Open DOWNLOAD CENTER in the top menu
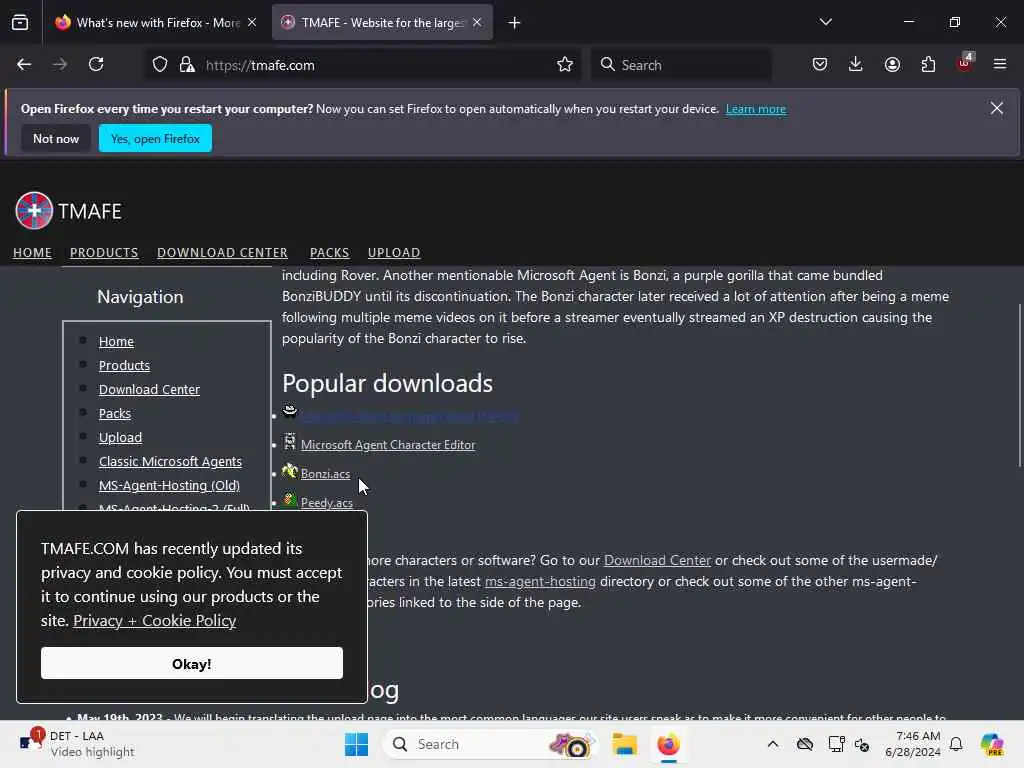1024x768 pixels. (222, 253)
